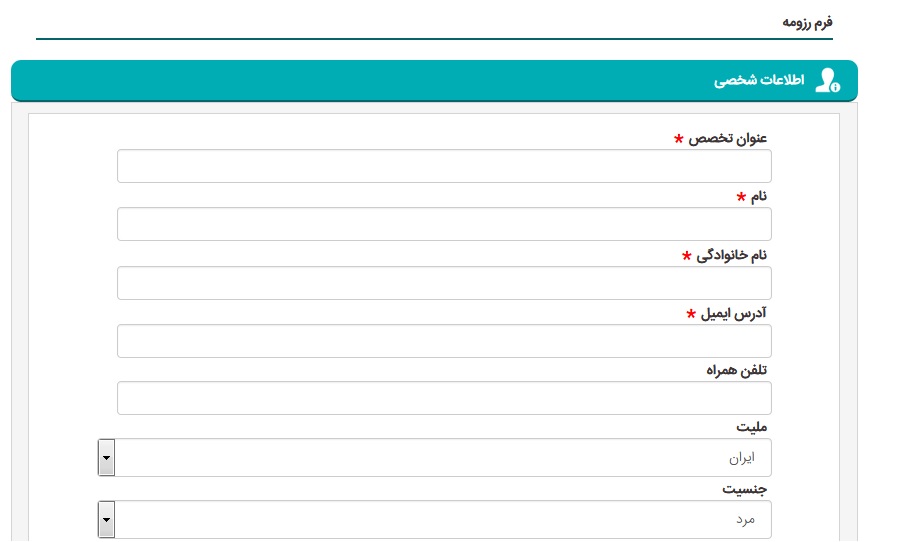Image resolution: width=900 pixels, height=542 pixels.
Task: Click the جنسیت label
Action: [x=744, y=489]
